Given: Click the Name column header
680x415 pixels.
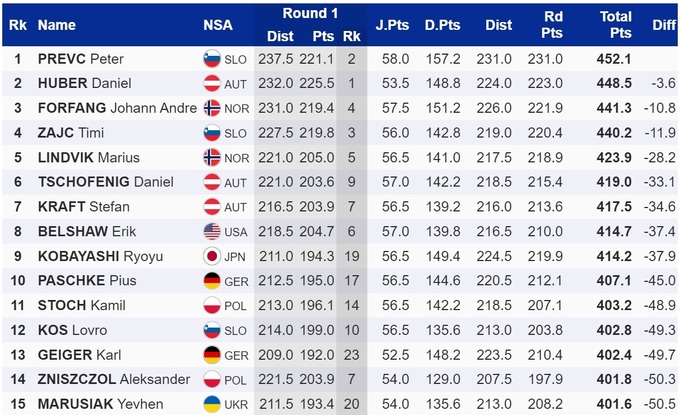Looking at the screenshot, I should tap(57, 24).
